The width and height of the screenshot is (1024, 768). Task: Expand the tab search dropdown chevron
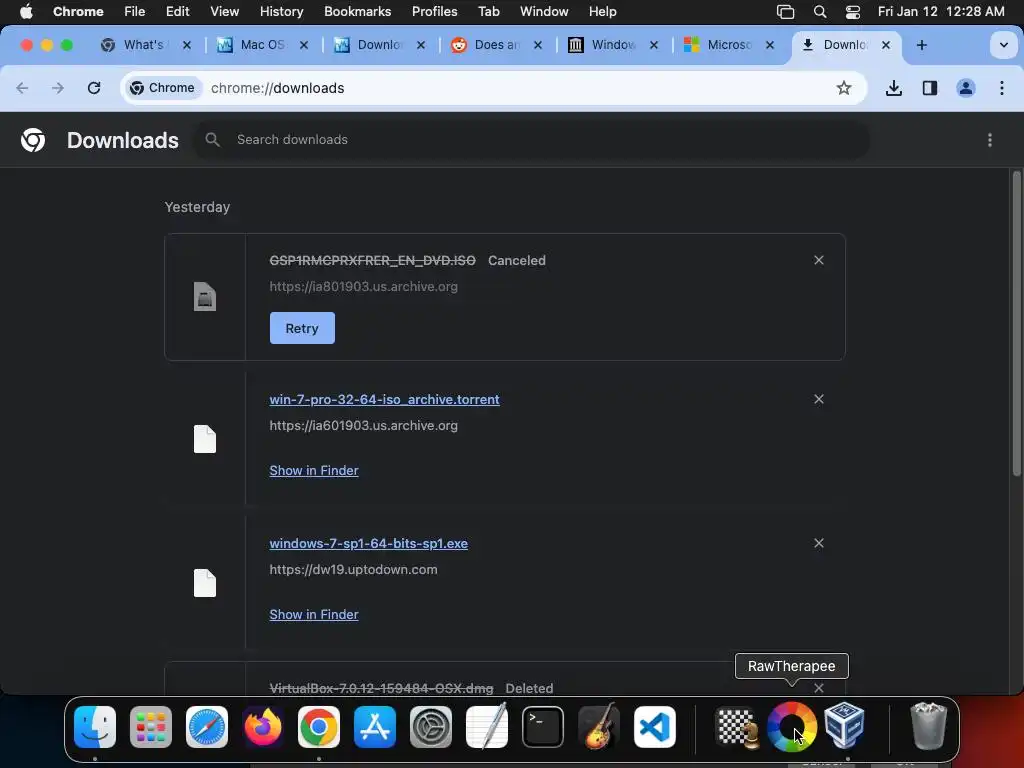click(1004, 45)
